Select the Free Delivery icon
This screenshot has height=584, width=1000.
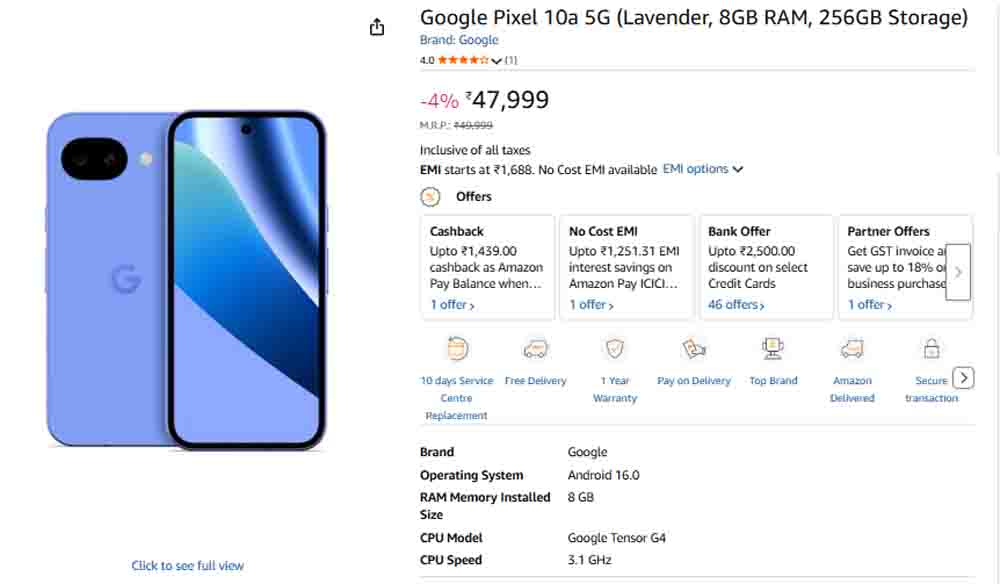point(536,351)
